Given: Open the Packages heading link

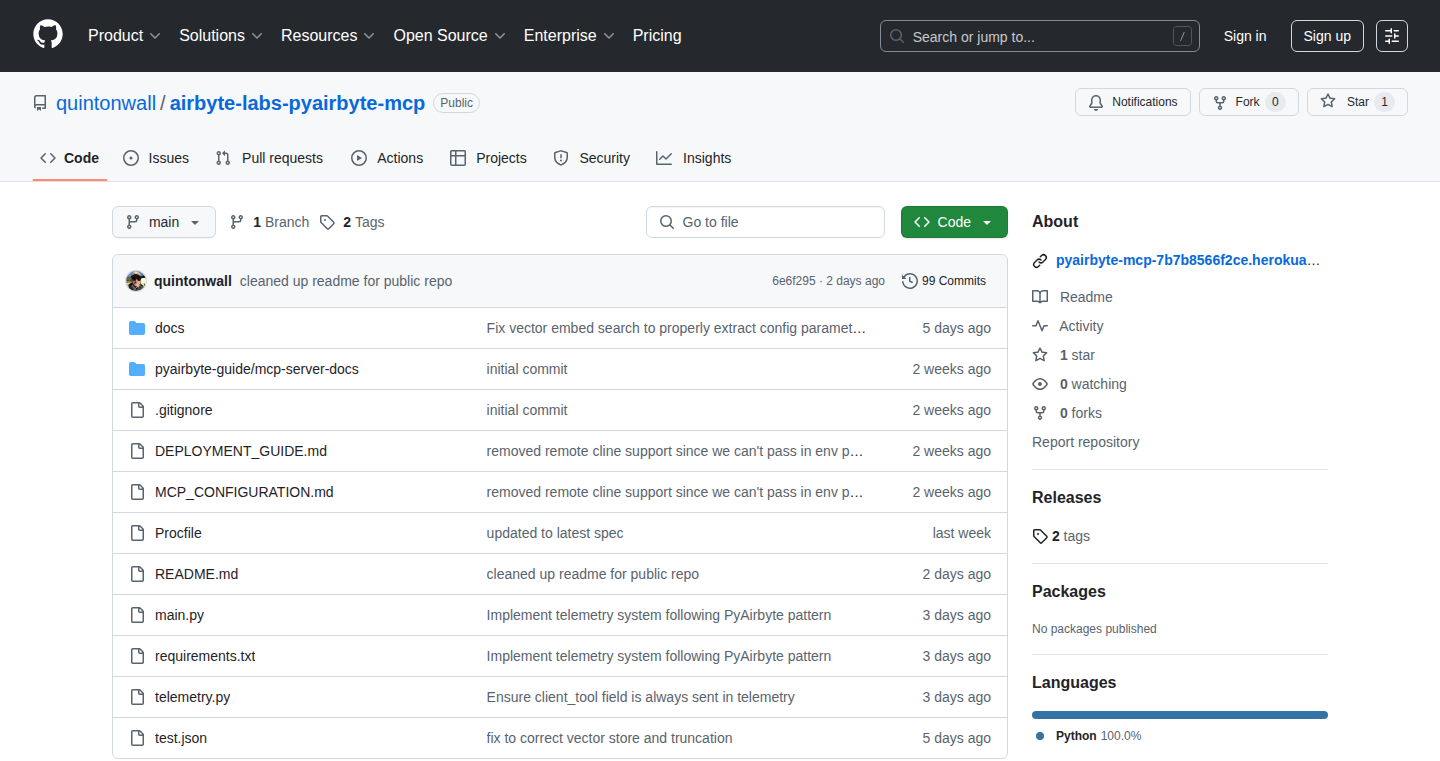Looking at the screenshot, I should (1068, 591).
